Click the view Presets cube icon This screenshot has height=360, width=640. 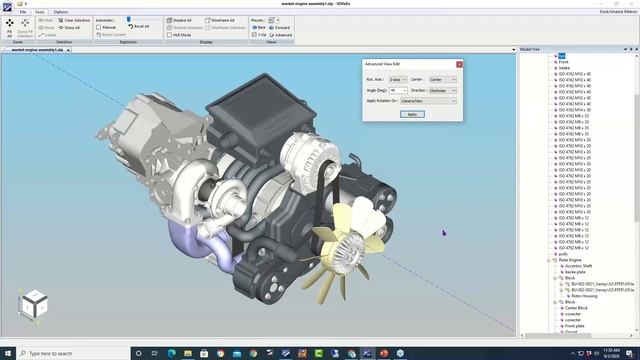click(271, 20)
